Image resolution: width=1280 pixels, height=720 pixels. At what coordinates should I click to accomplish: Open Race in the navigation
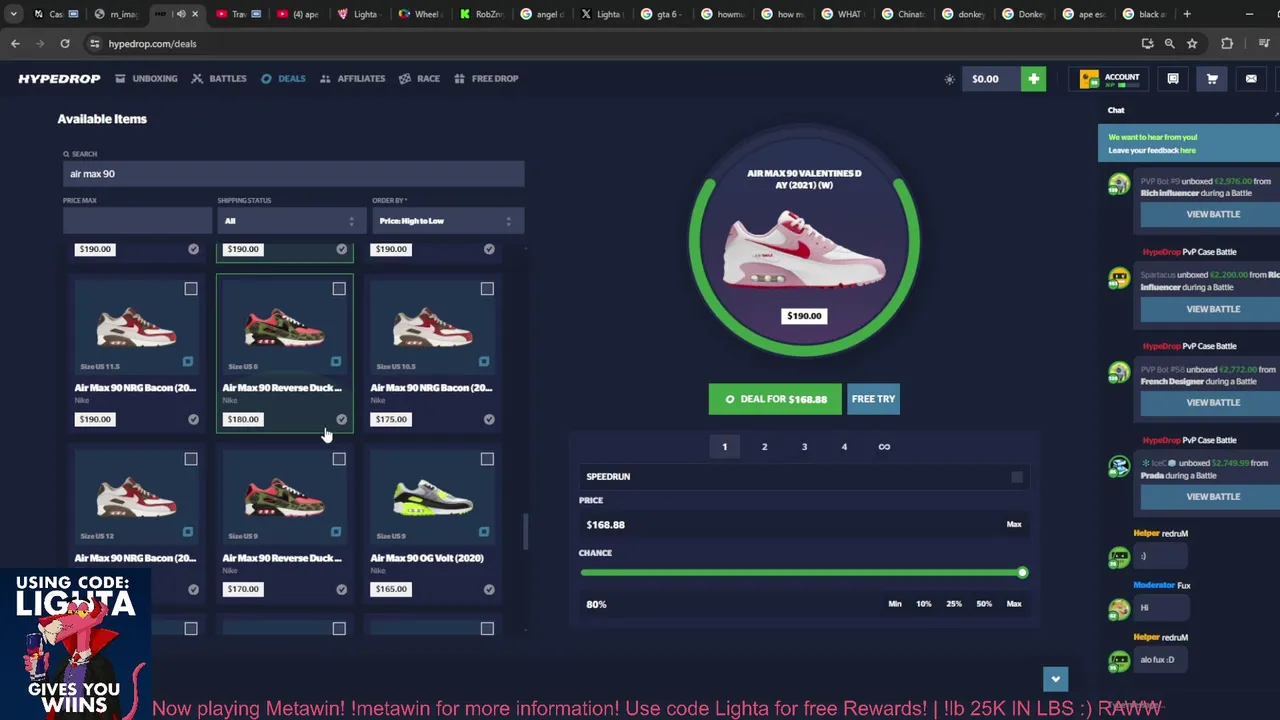point(419,78)
